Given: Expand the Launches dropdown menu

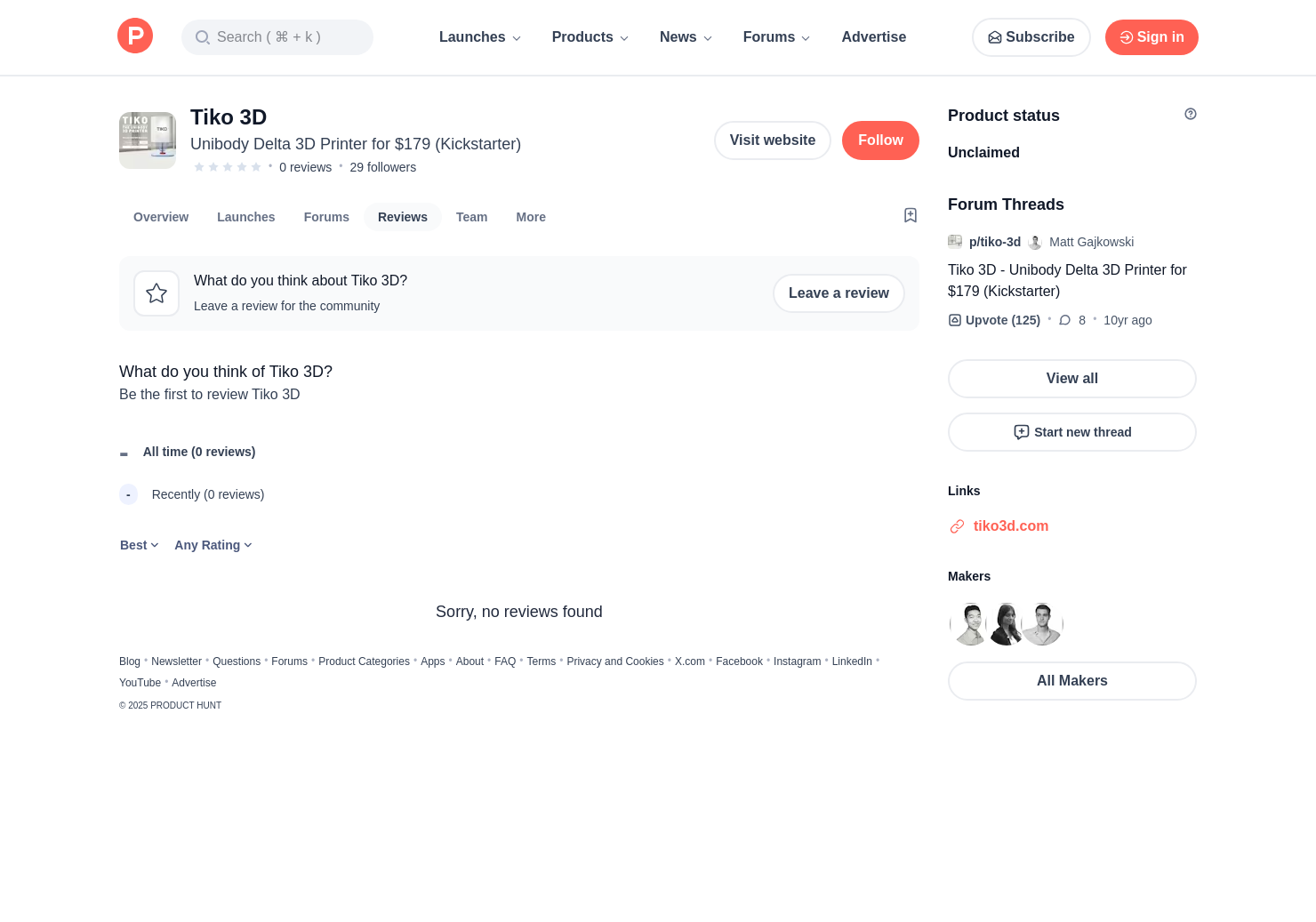Looking at the screenshot, I should tap(480, 37).
